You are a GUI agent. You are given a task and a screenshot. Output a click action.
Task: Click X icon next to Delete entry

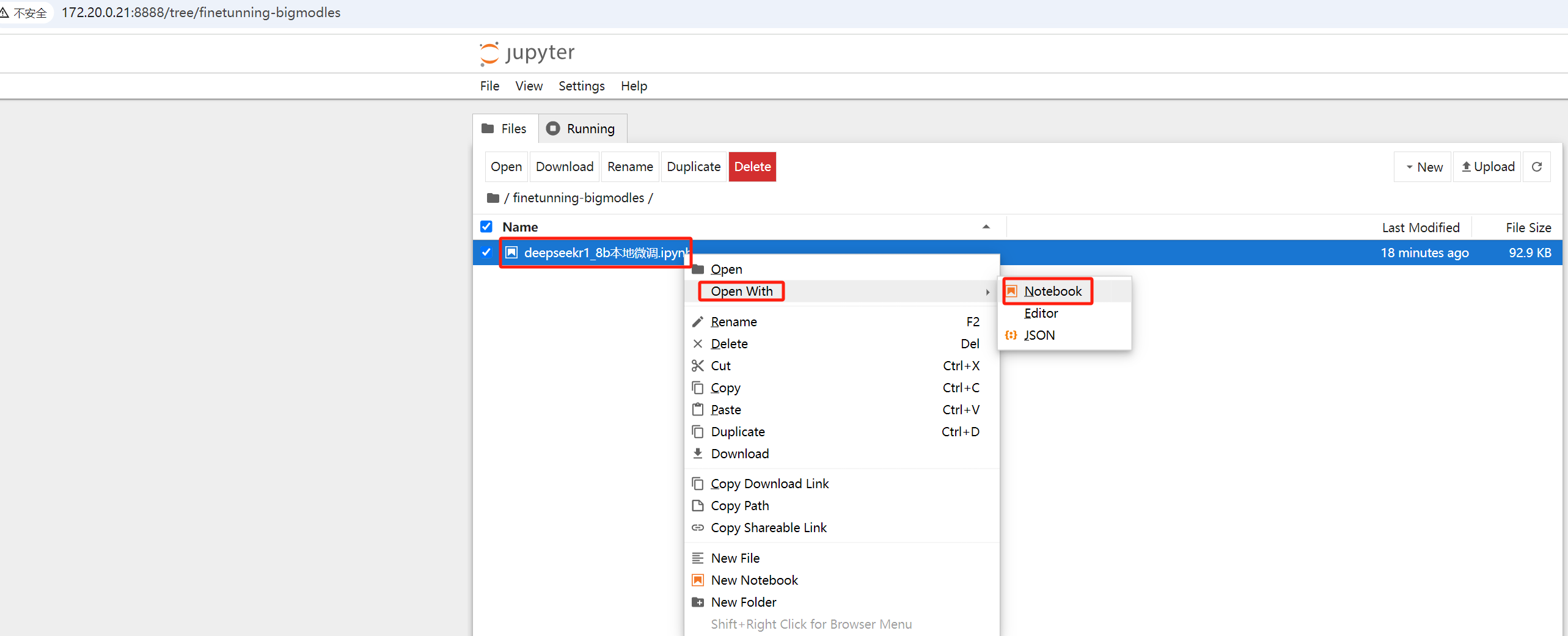(x=697, y=344)
